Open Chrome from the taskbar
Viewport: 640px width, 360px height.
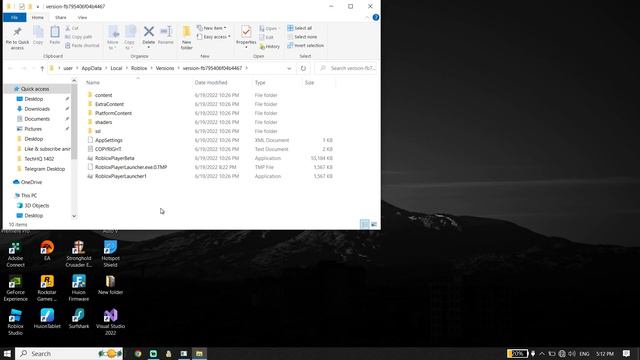pyautogui.click(x=138, y=353)
